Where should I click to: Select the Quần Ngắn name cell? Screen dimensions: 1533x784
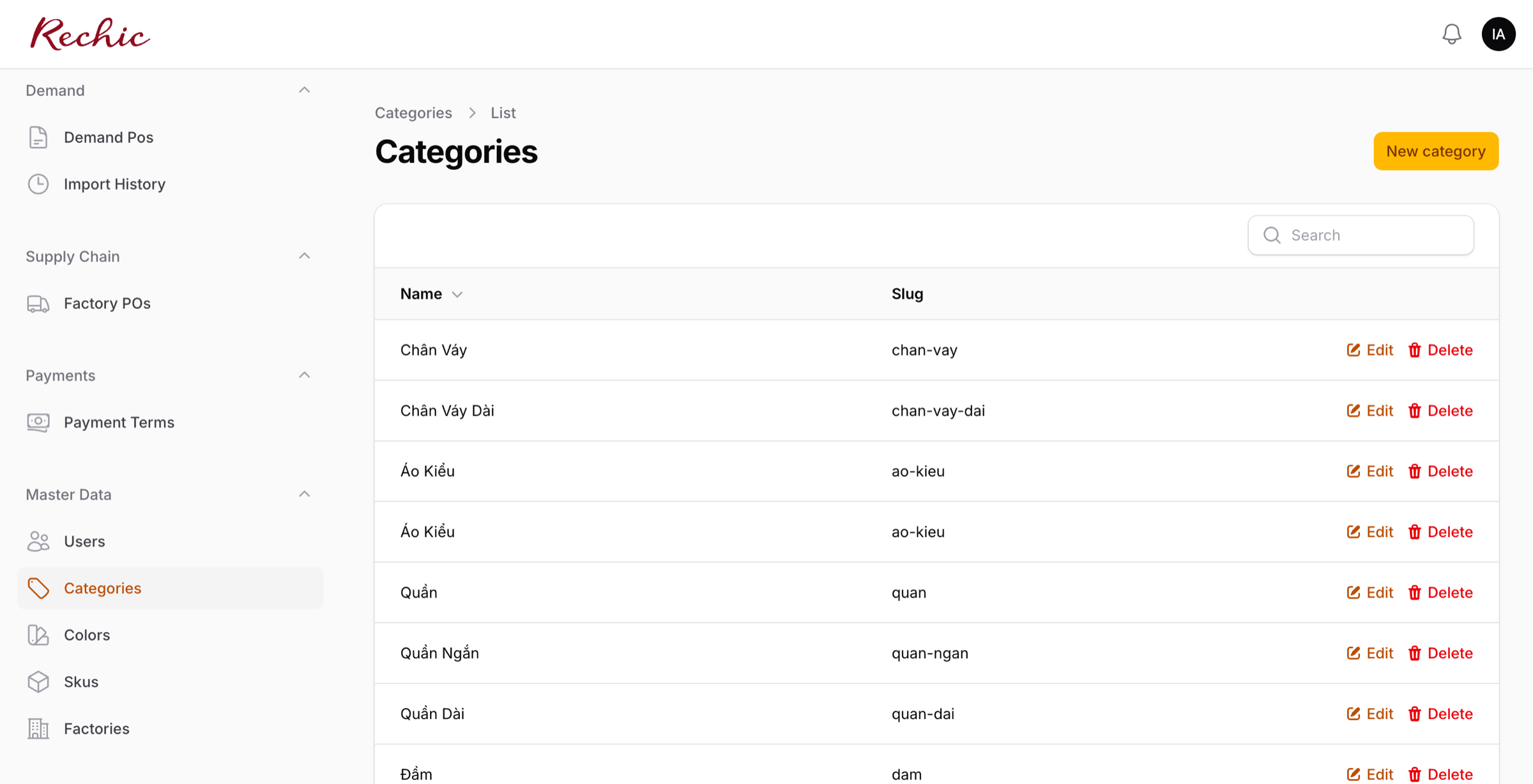click(439, 653)
